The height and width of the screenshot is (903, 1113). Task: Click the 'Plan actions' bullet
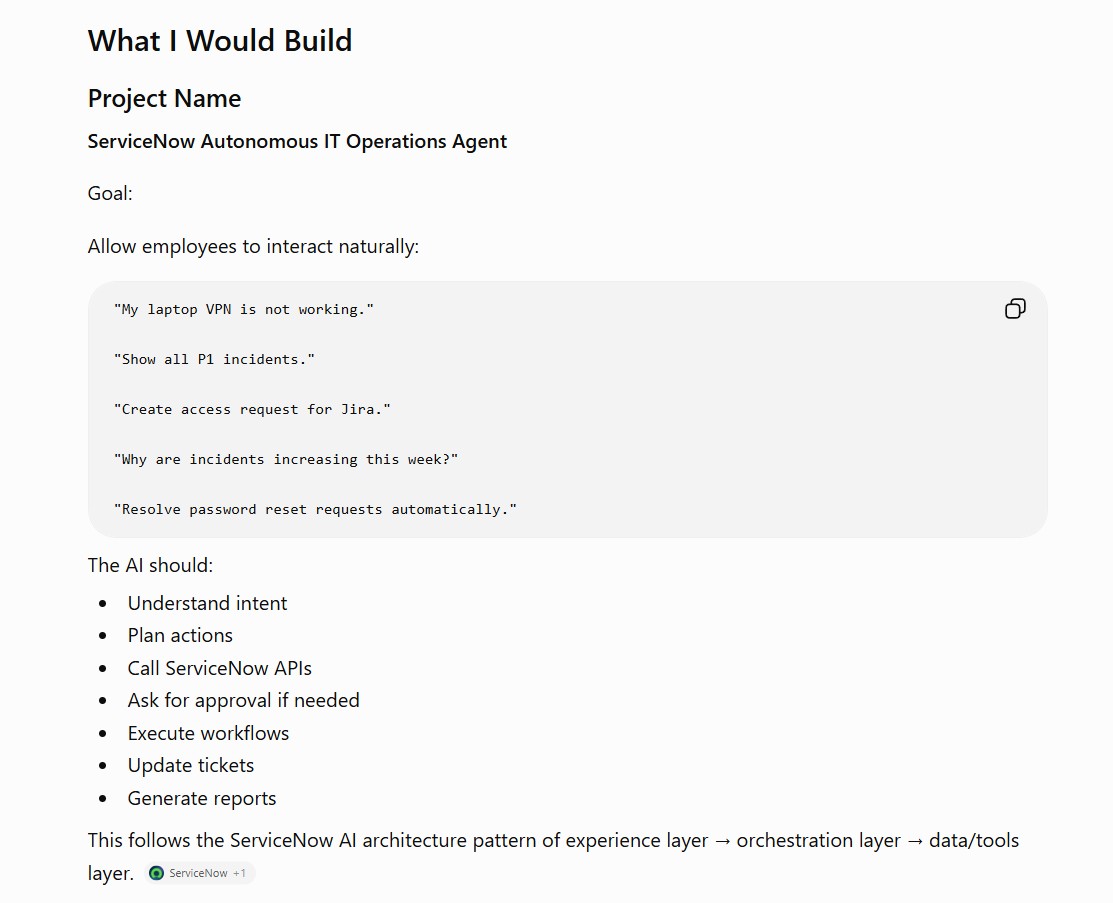[x=180, y=635]
